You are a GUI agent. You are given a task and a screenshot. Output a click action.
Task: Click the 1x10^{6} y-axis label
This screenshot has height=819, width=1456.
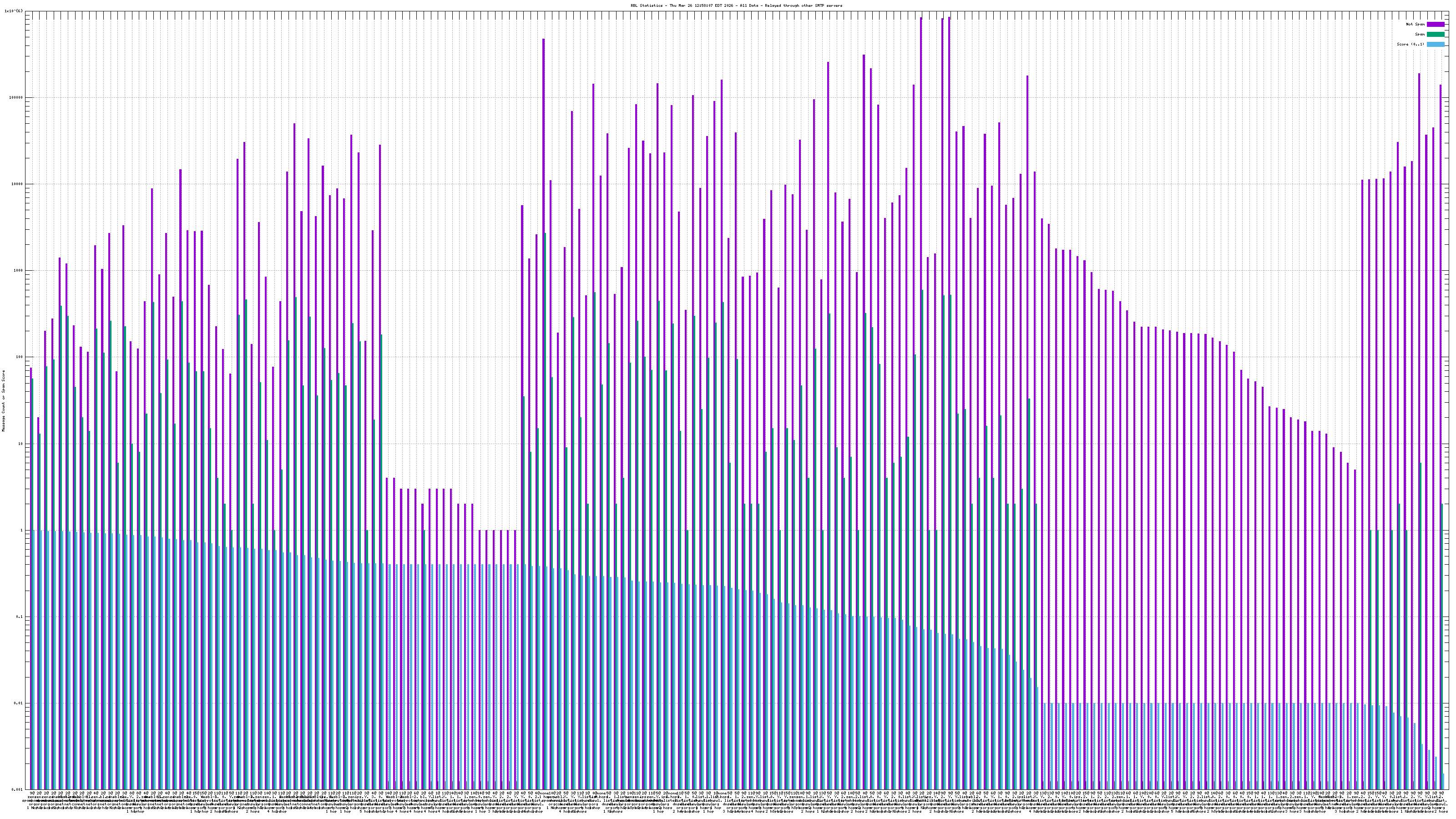point(14,11)
